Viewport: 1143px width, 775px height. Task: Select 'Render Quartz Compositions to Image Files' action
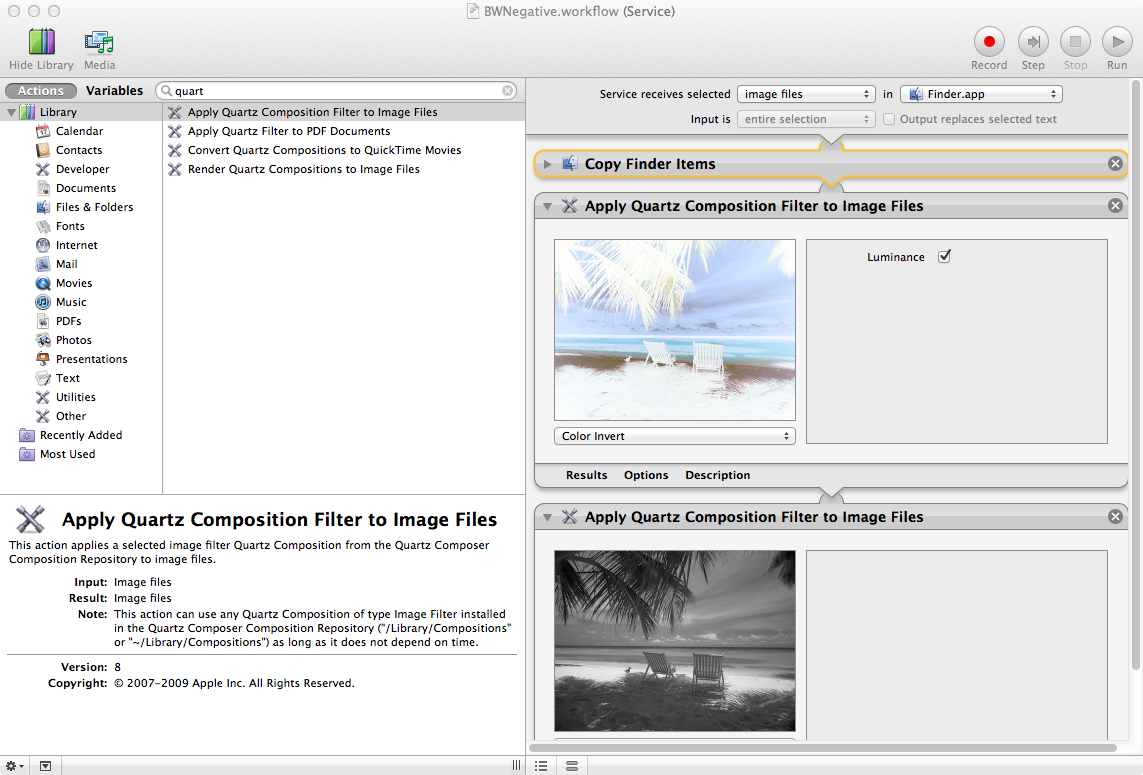point(343,169)
